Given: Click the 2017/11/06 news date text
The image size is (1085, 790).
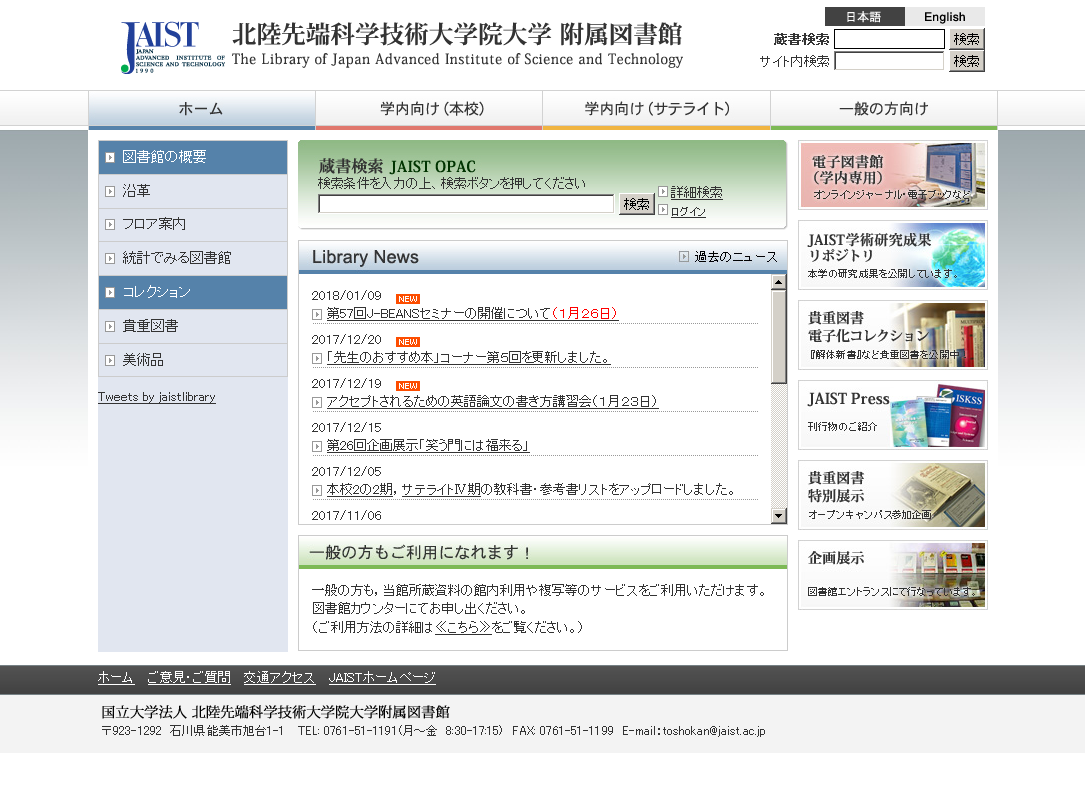Looking at the screenshot, I should [x=346, y=515].
